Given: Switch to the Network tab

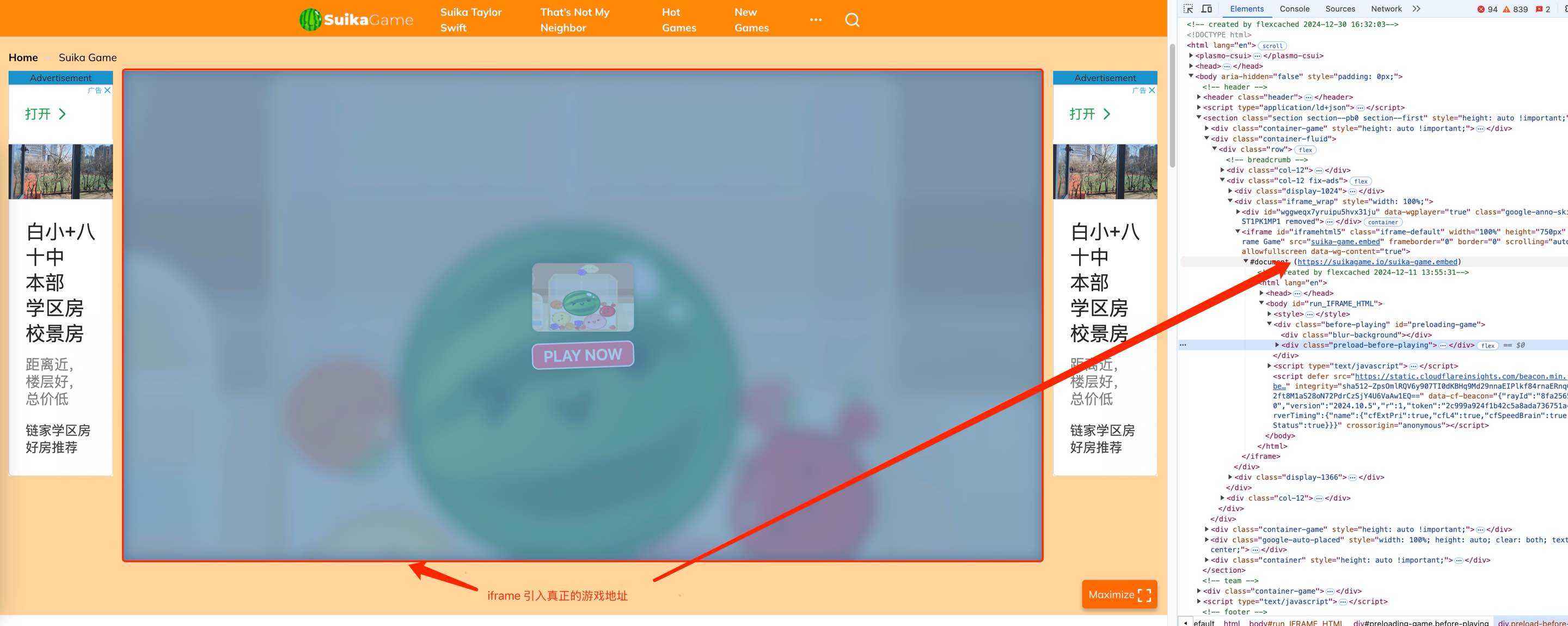Looking at the screenshot, I should [1386, 9].
